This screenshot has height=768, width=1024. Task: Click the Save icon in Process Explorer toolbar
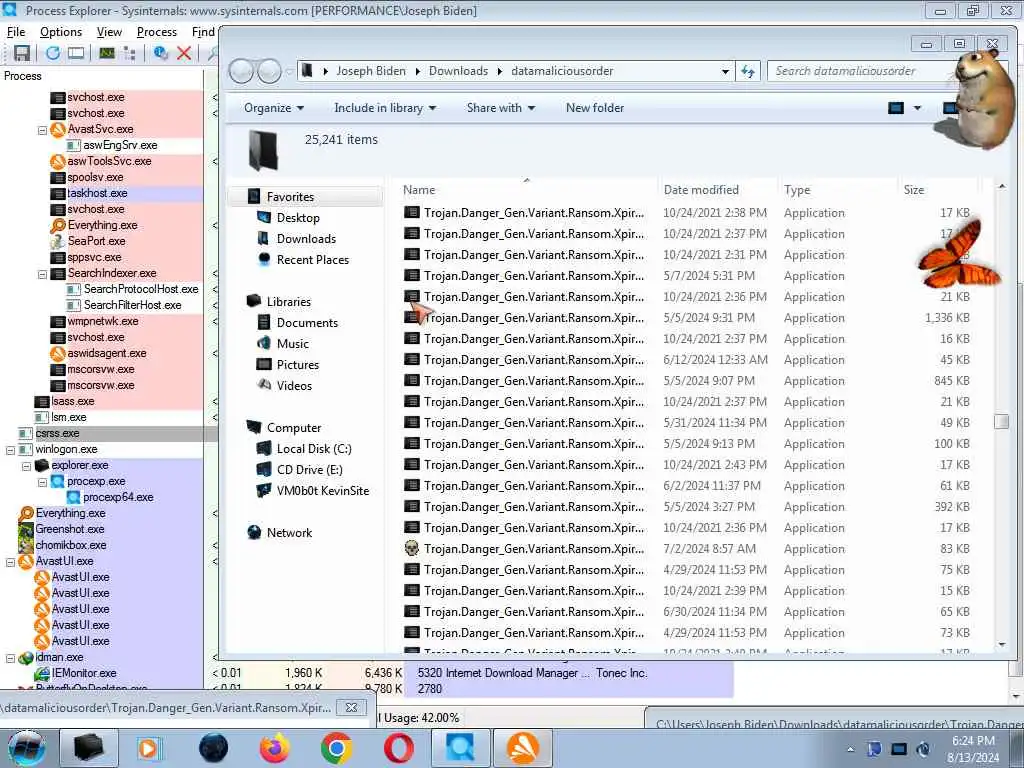22,54
